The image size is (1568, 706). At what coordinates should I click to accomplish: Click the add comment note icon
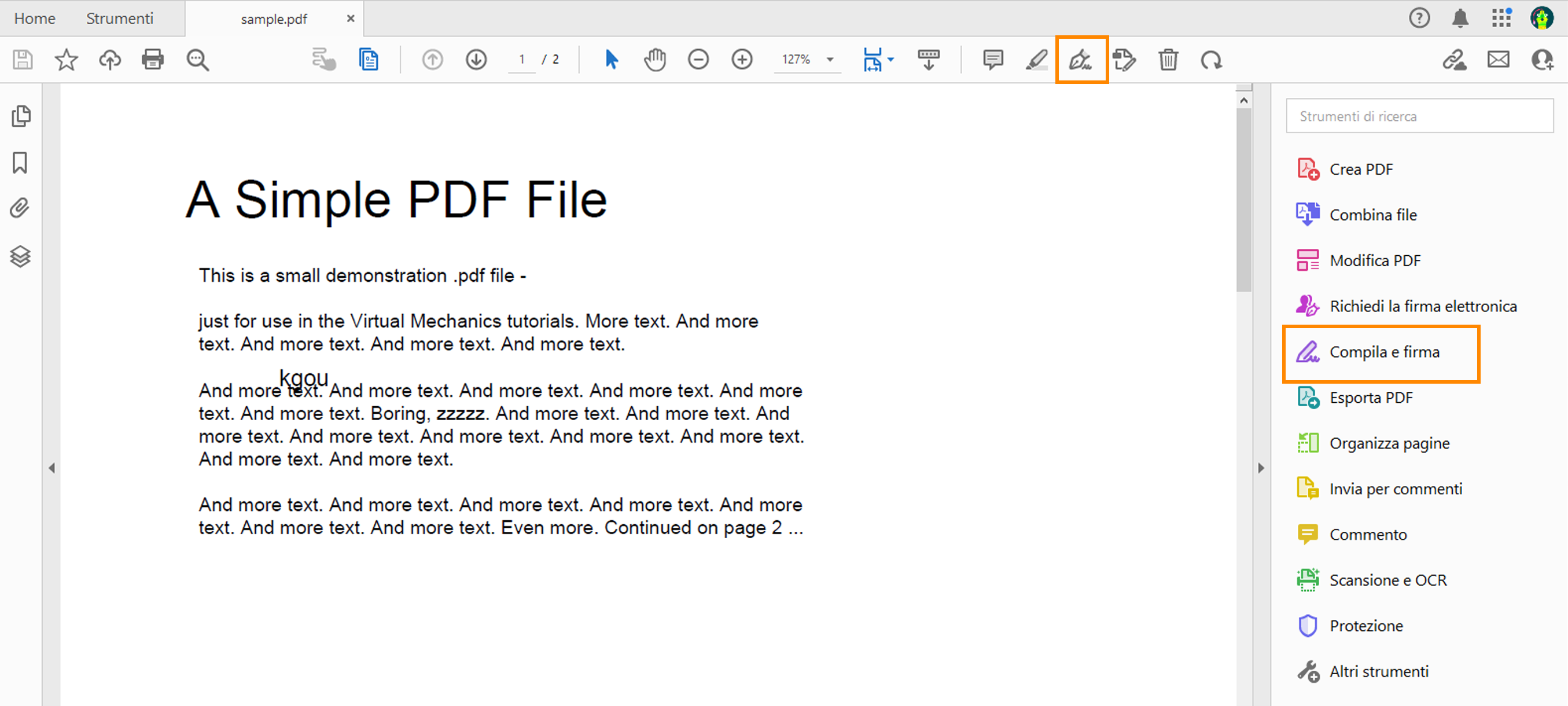click(x=993, y=60)
